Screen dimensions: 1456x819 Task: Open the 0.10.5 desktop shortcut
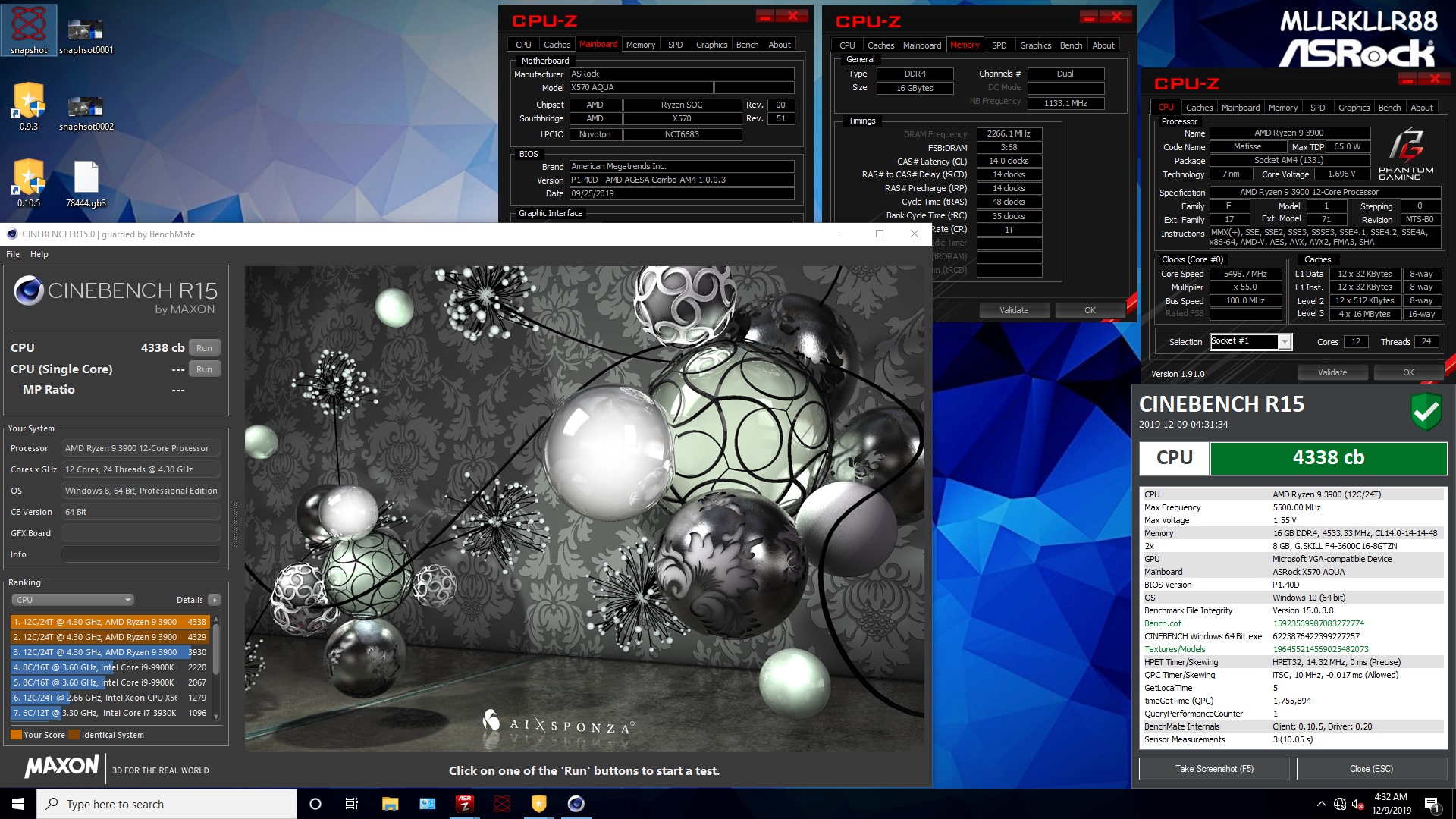pyautogui.click(x=29, y=184)
